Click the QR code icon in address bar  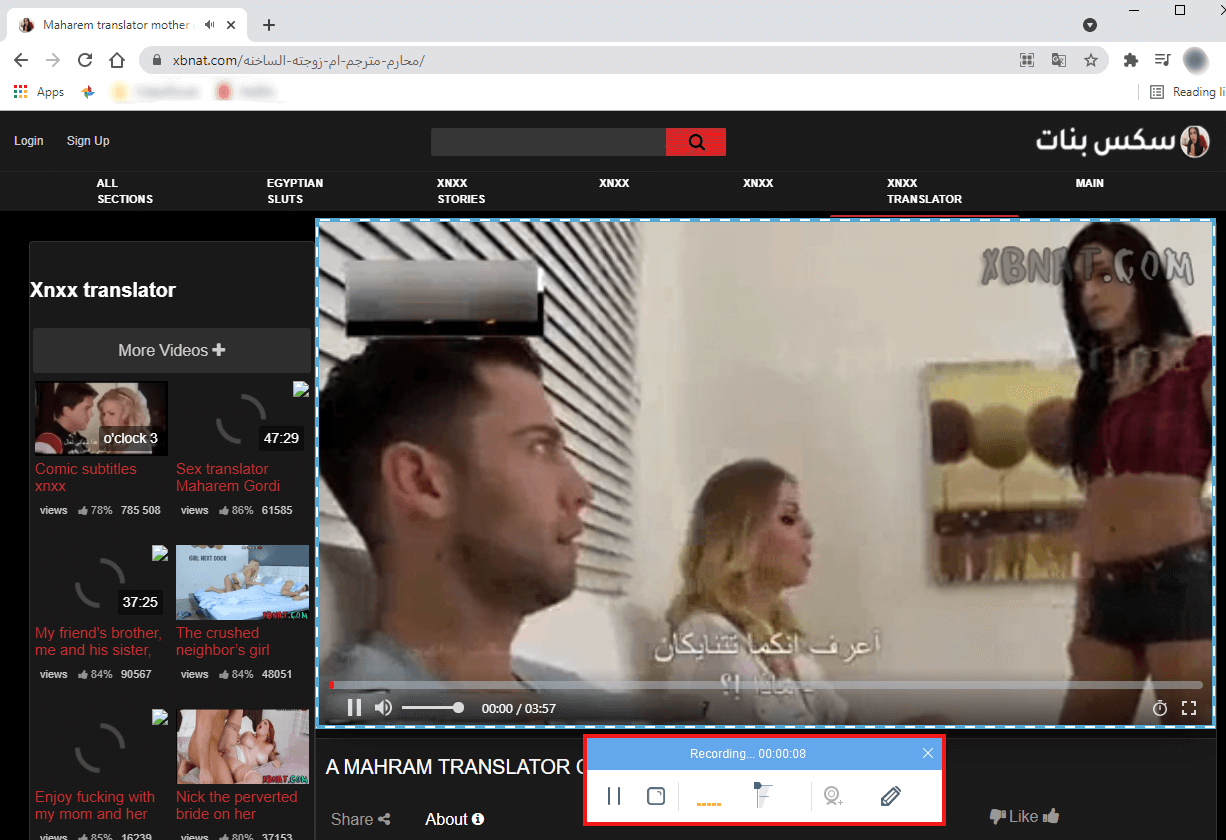[x=1027, y=60]
